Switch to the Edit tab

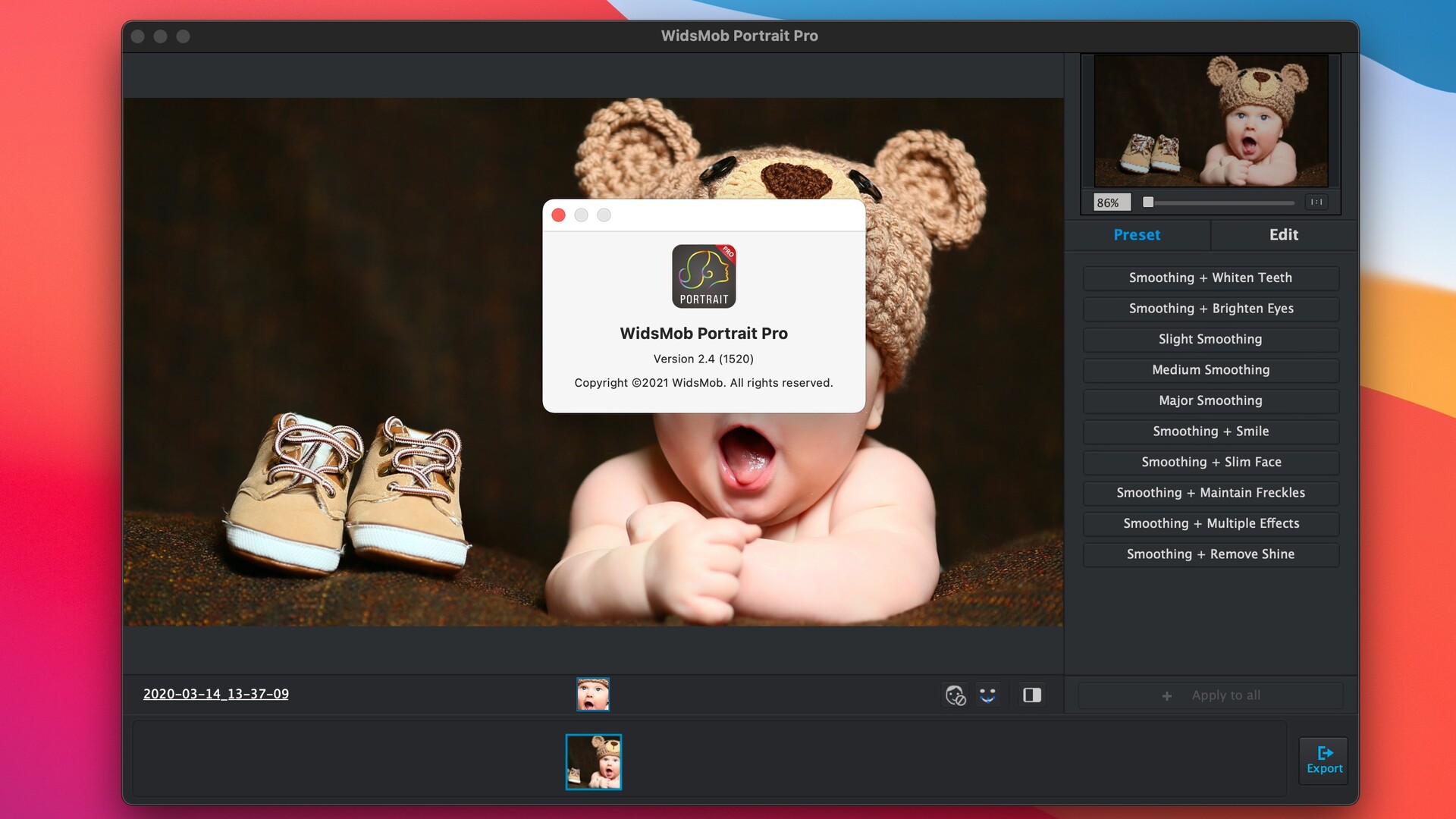1283,235
